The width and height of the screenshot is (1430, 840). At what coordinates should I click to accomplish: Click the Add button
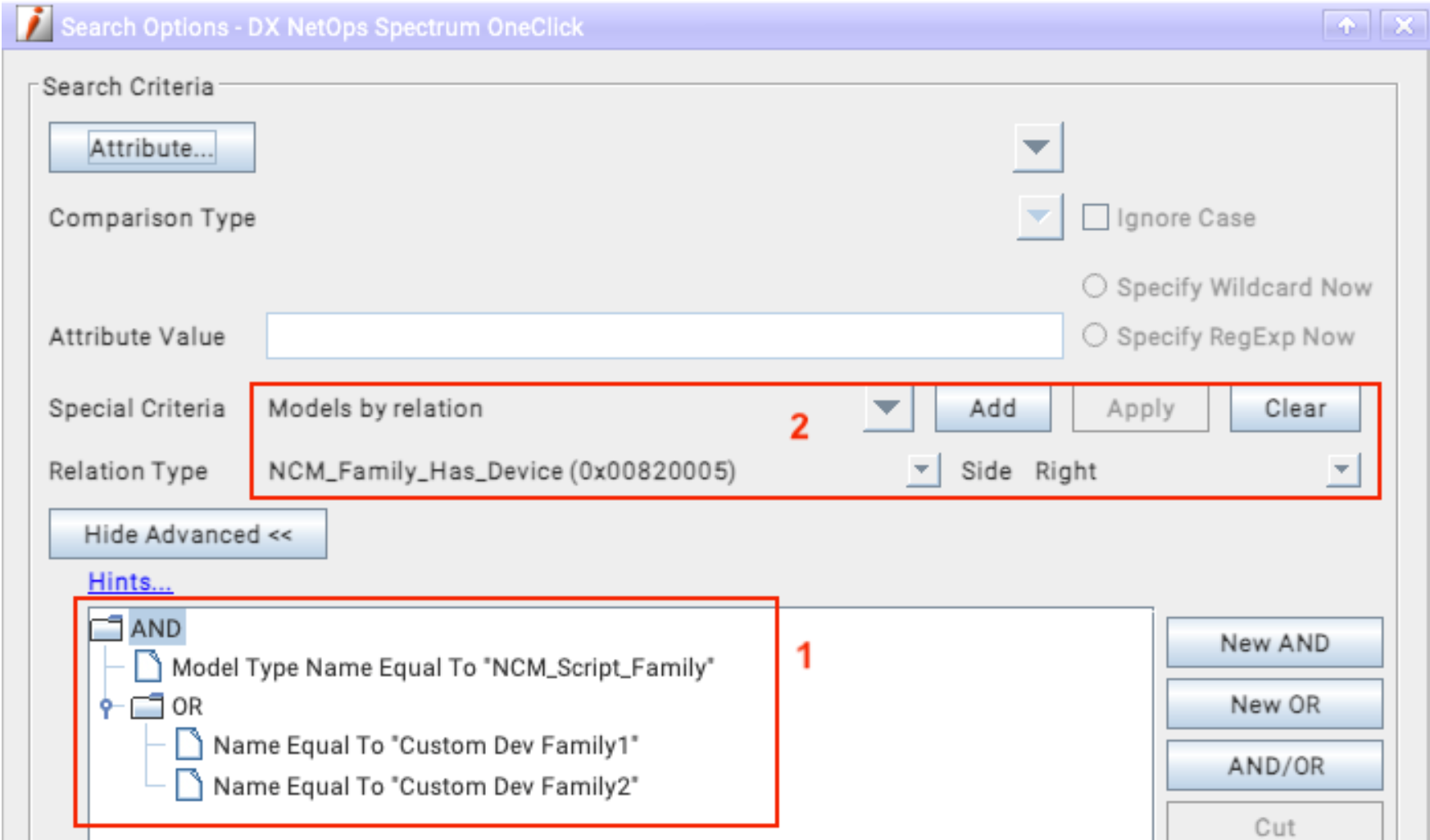tap(993, 408)
